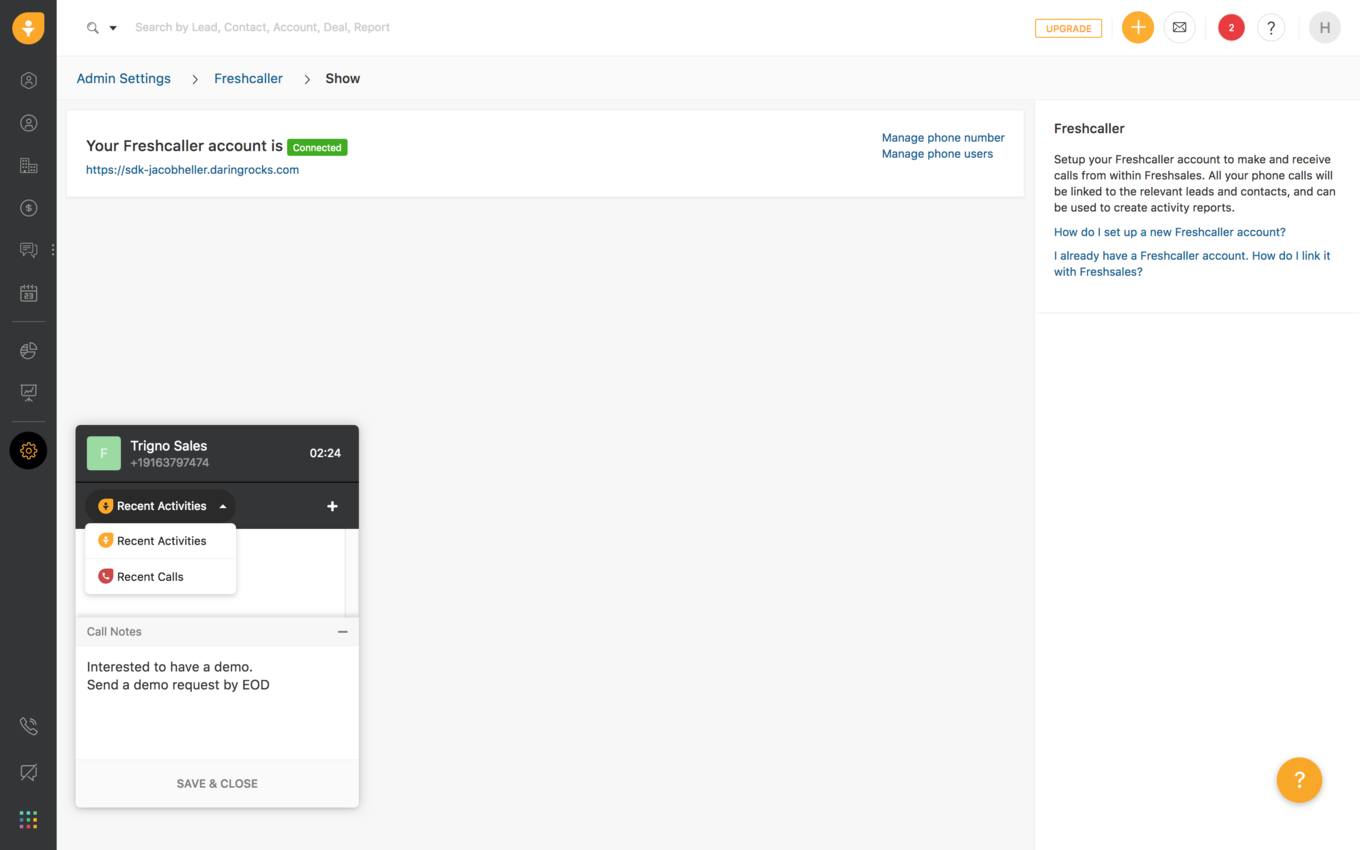The image size is (1360, 850).
Task: Go to Admin Settings breadcrumb
Action: (124, 78)
